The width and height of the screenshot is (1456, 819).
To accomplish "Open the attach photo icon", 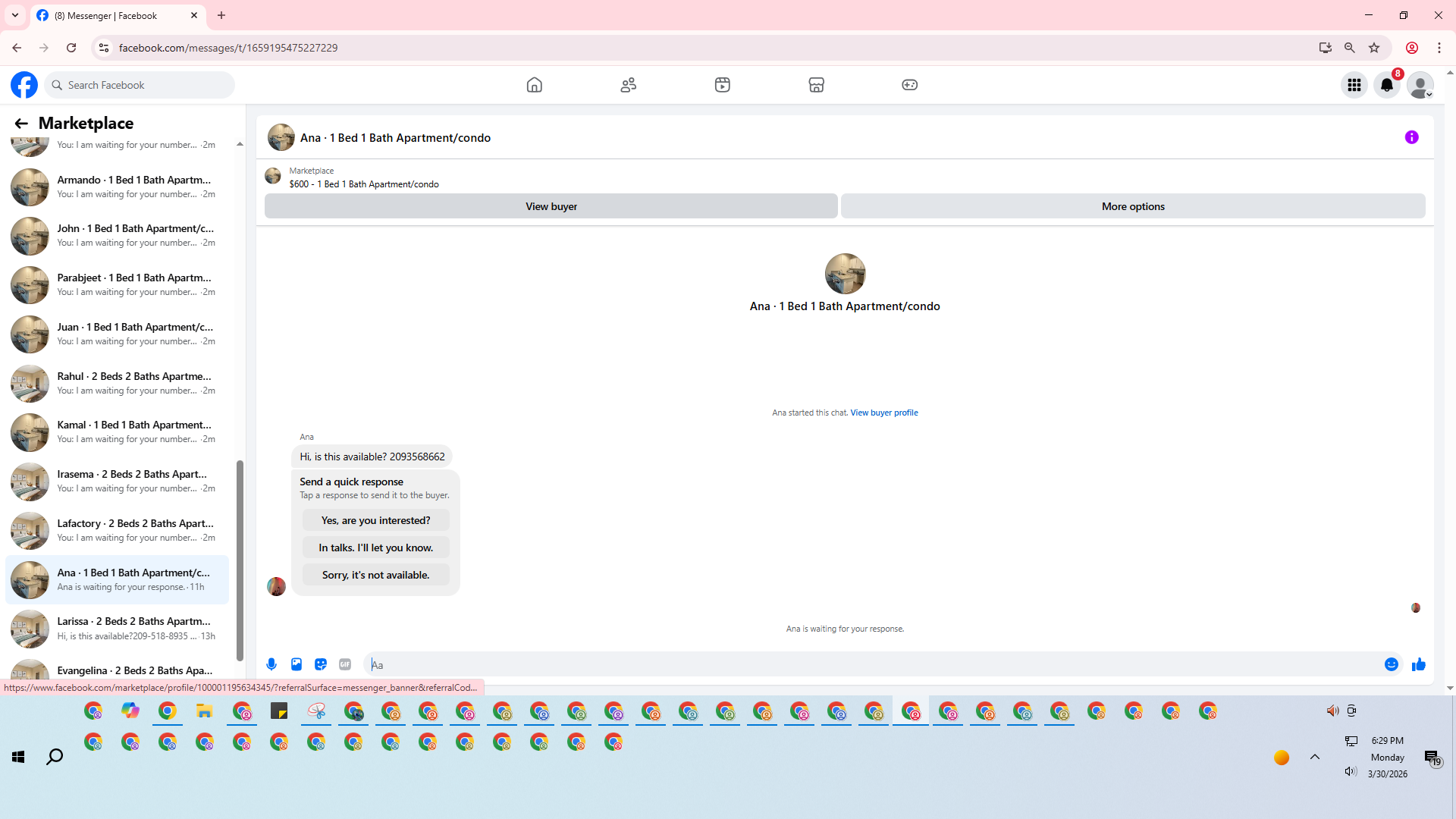I will click(x=297, y=664).
